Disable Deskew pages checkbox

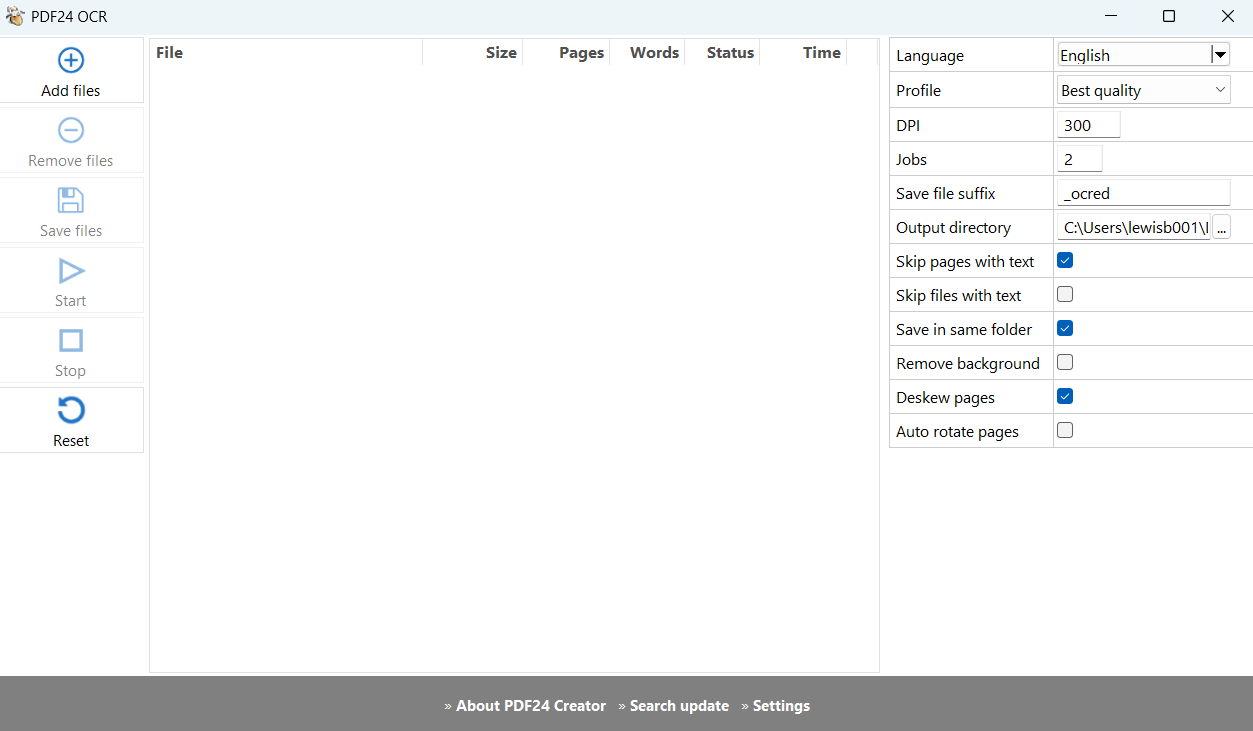click(x=1065, y=396)
